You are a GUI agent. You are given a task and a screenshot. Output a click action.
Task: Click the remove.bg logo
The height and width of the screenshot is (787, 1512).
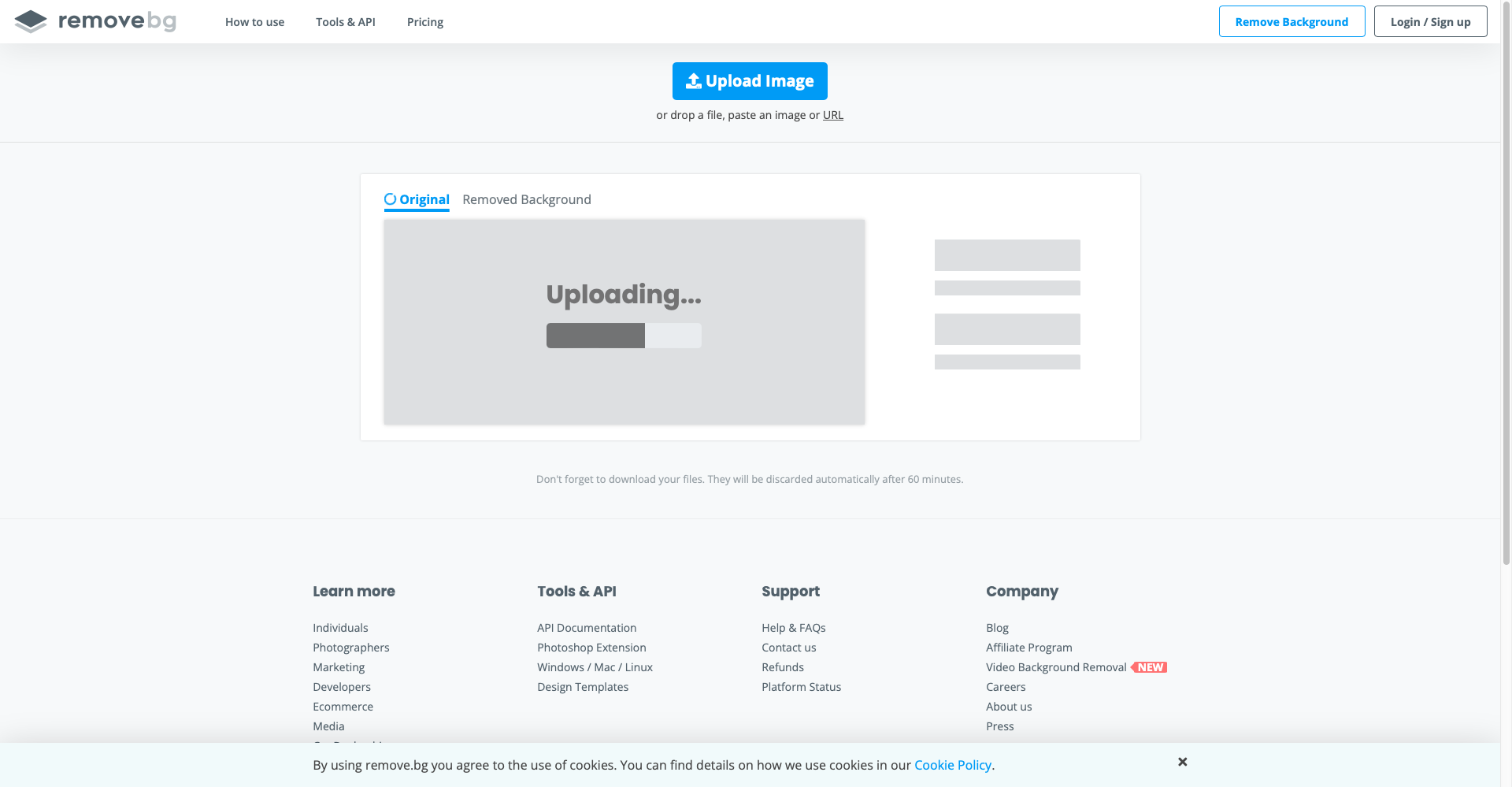click(x=95, y=21)
